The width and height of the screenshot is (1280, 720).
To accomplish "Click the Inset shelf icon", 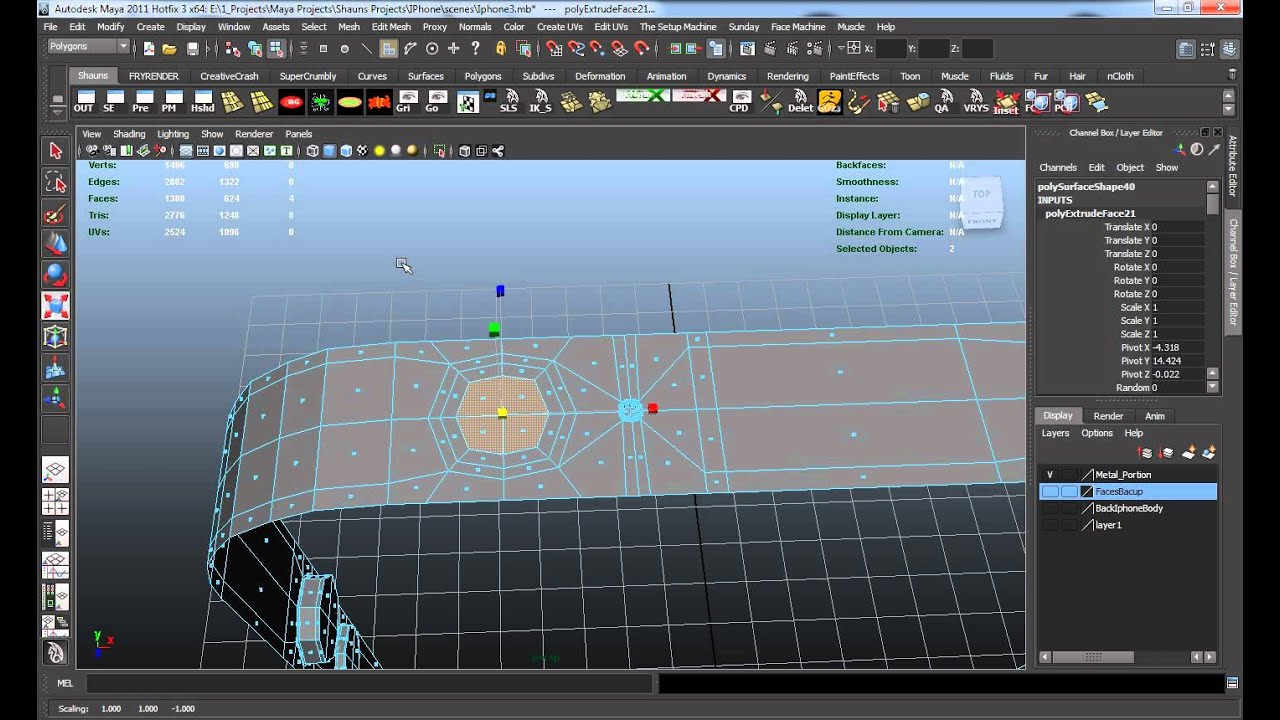I will click(1006, 102).
